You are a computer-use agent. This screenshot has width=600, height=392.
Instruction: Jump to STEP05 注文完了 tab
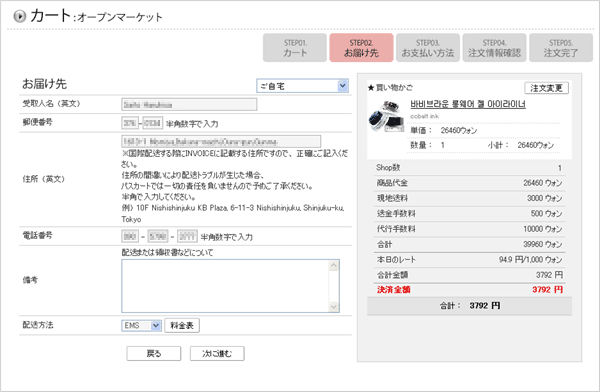tap(561, 47)
